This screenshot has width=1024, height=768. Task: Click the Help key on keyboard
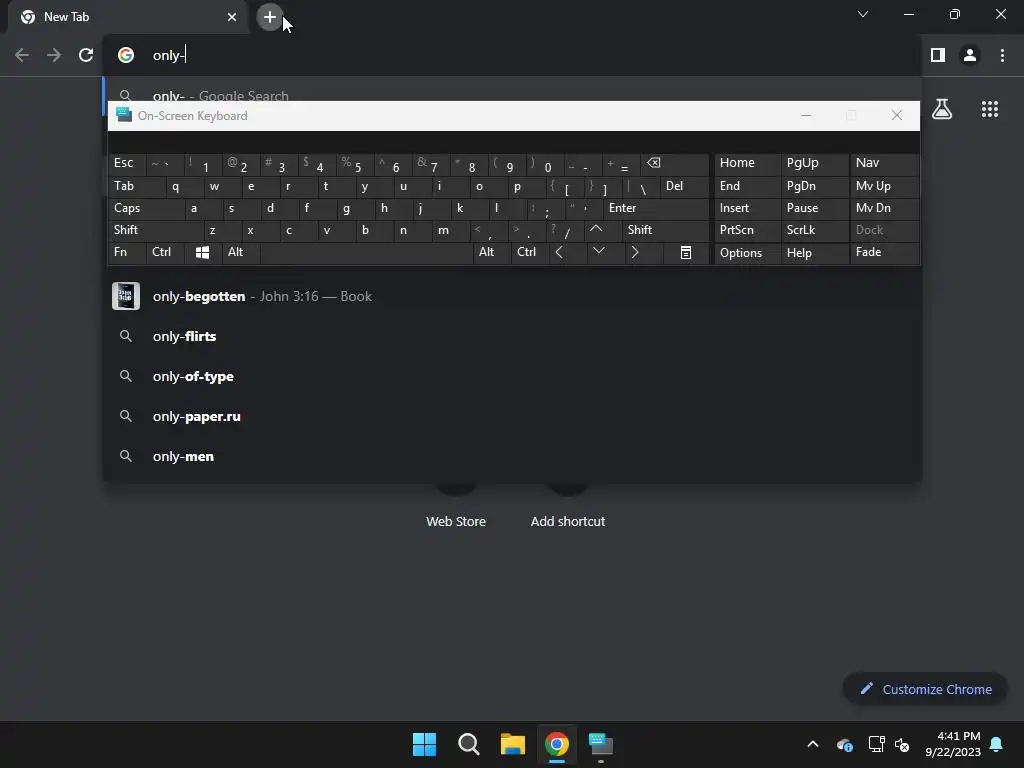coord(814,253)
